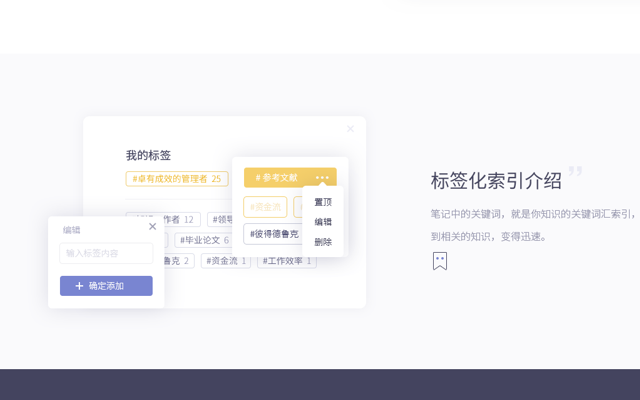Select 置顶 in the tag menu

pyautogui.click(x=323, y=202)
